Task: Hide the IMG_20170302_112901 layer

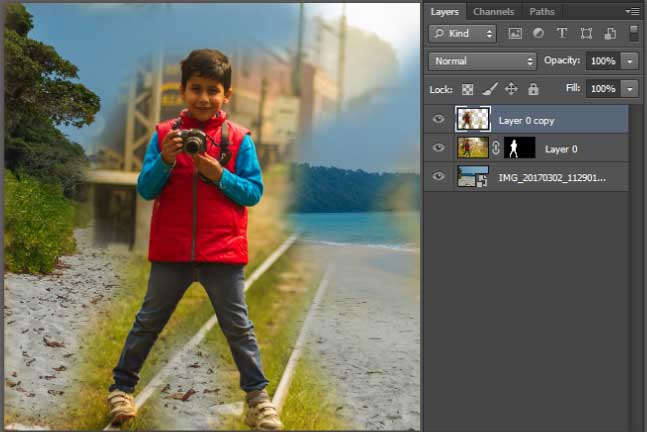Action: 439,177
